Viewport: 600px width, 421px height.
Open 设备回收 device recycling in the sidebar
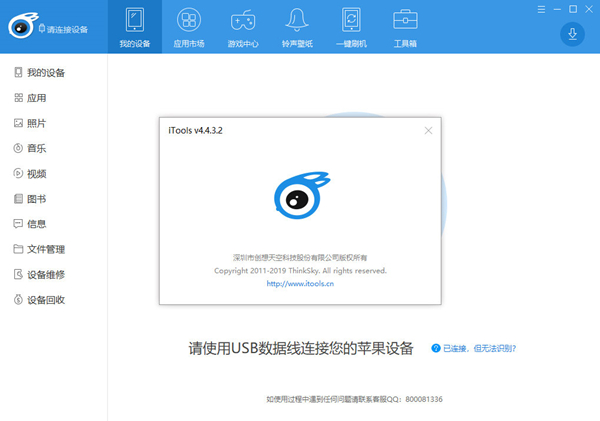click(39, 300)
